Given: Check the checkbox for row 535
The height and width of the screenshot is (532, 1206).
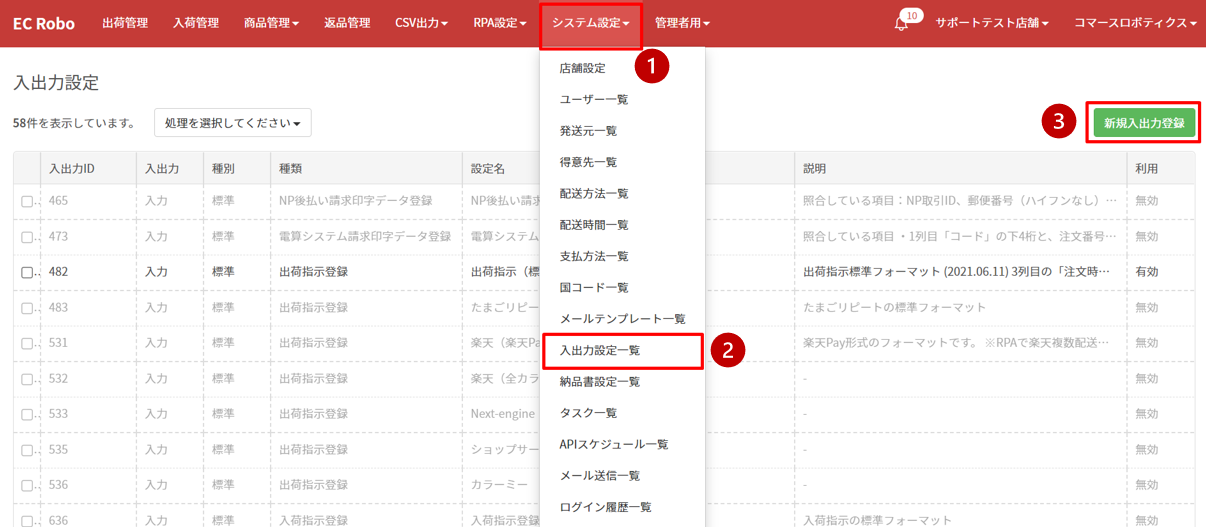Looking at the screenshot, I should [27, 450].
